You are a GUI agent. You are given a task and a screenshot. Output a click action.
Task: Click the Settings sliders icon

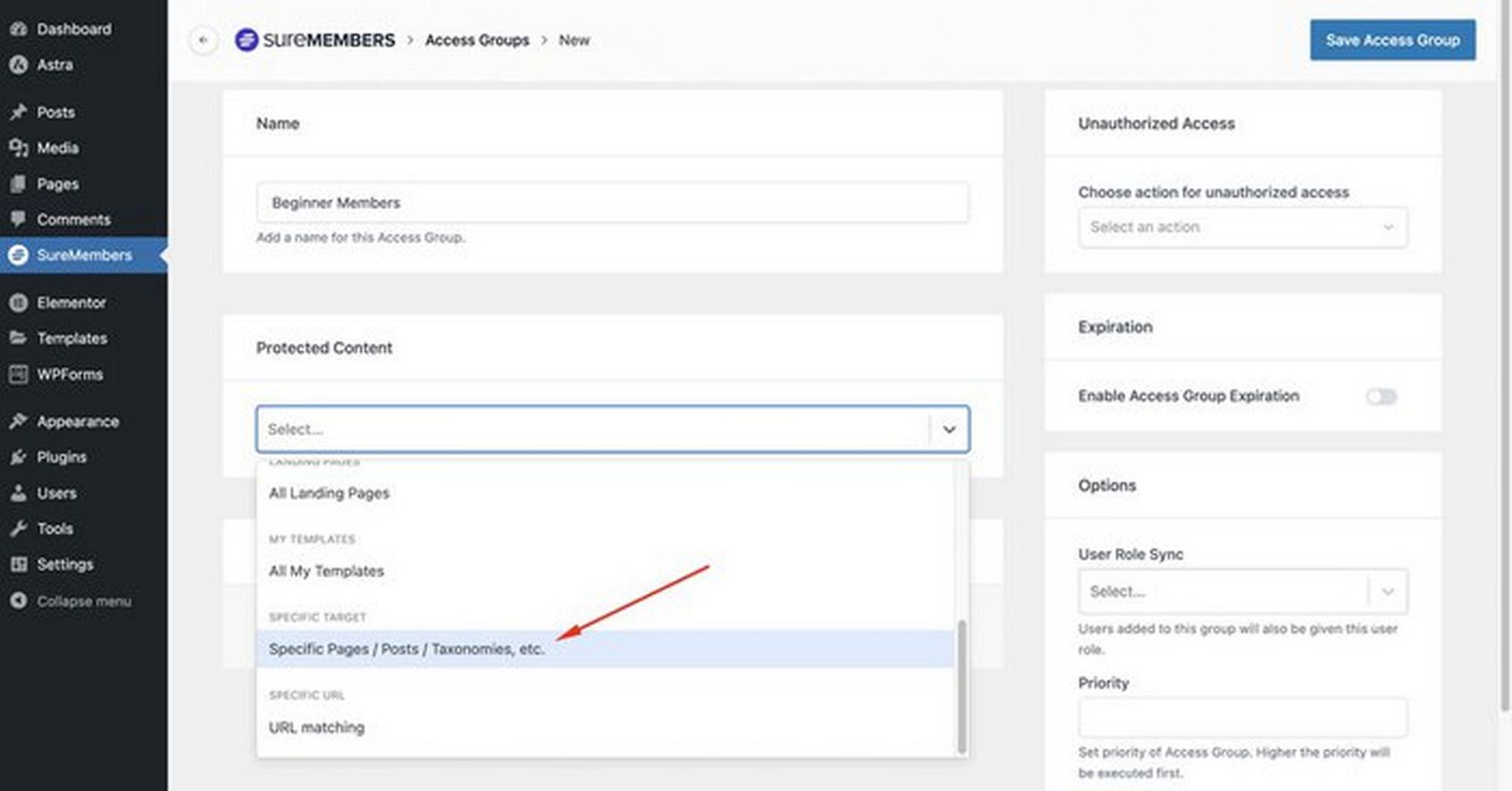(19, 565)
